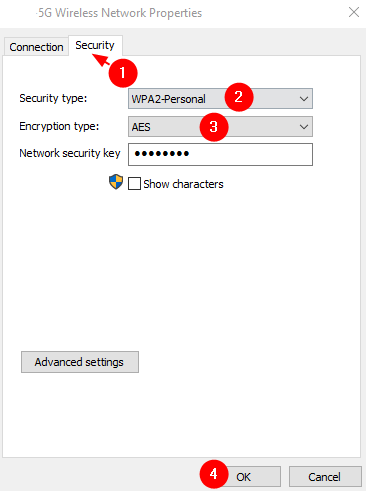Screen dimensions: 366x491
Task: Click the Cancel button
Action: pyautogui.click(x=325, y=477)
